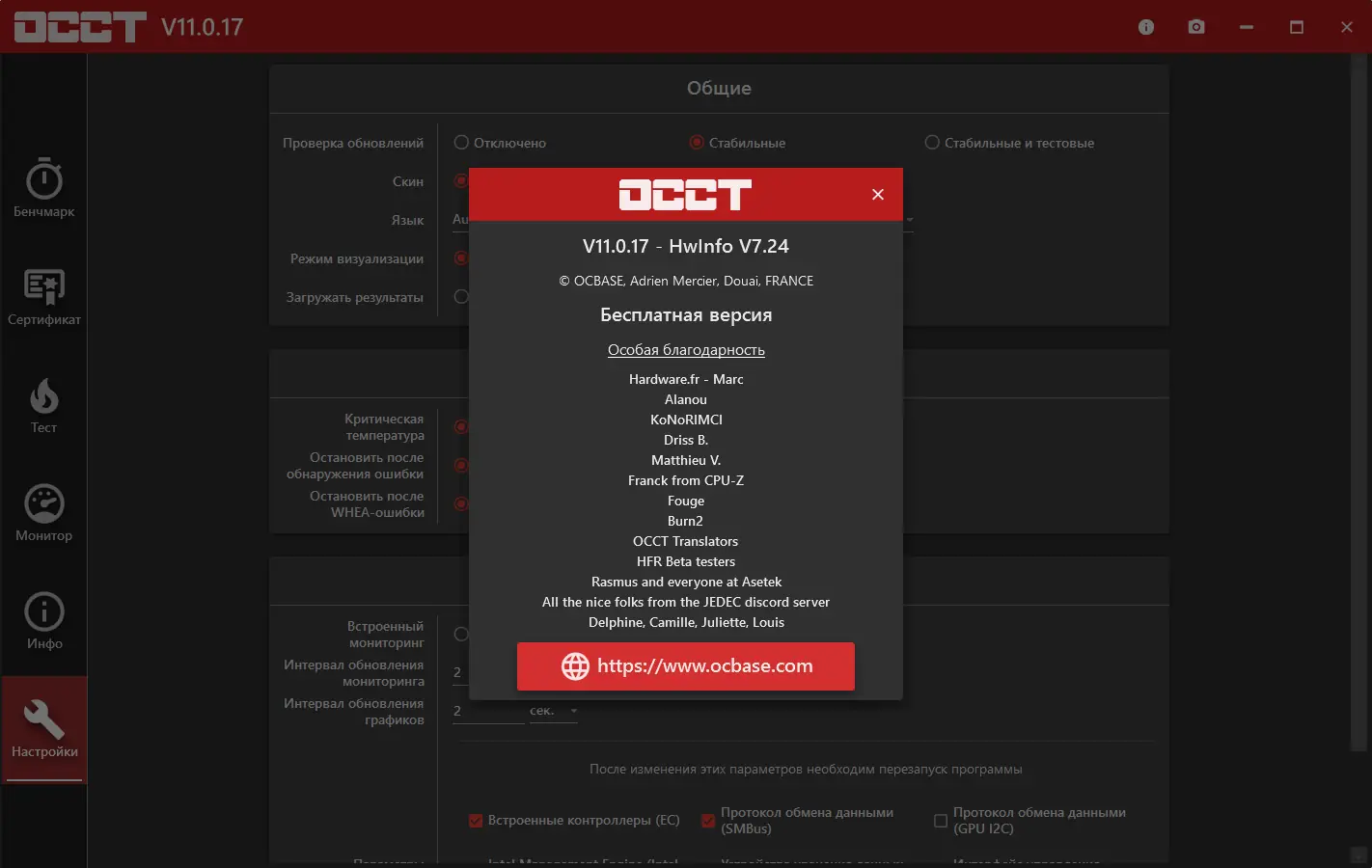Open the Сертификат section in the sidebar
Viewport: 1372px width, 868px height.
pyautogui.click(x=43, y=295)
